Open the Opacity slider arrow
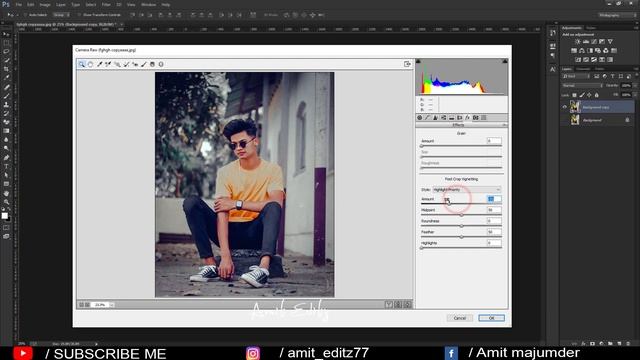 tap(635, 86)
